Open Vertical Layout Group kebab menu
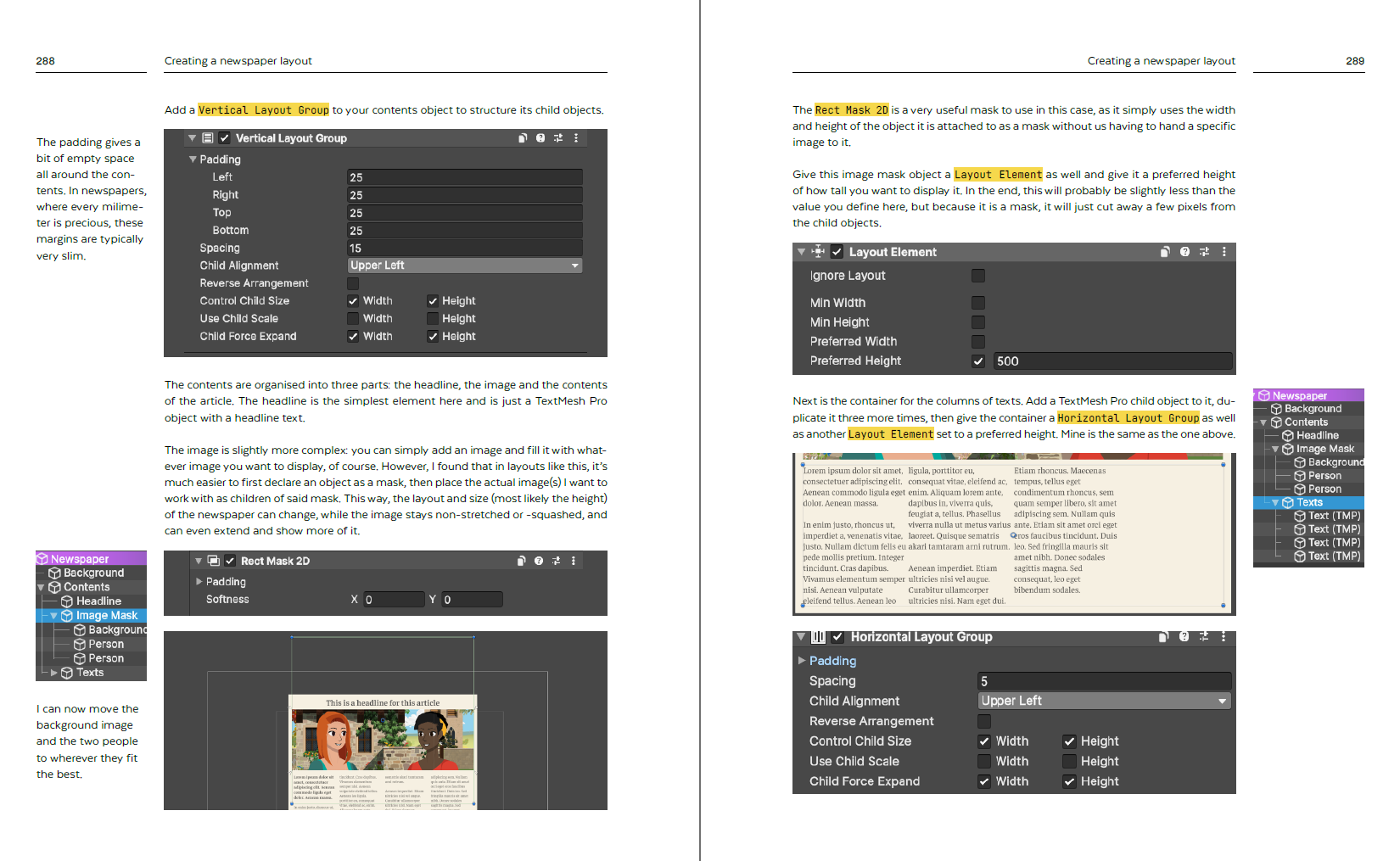Viewport: 1400px width, 861px height. coord(576,138)
